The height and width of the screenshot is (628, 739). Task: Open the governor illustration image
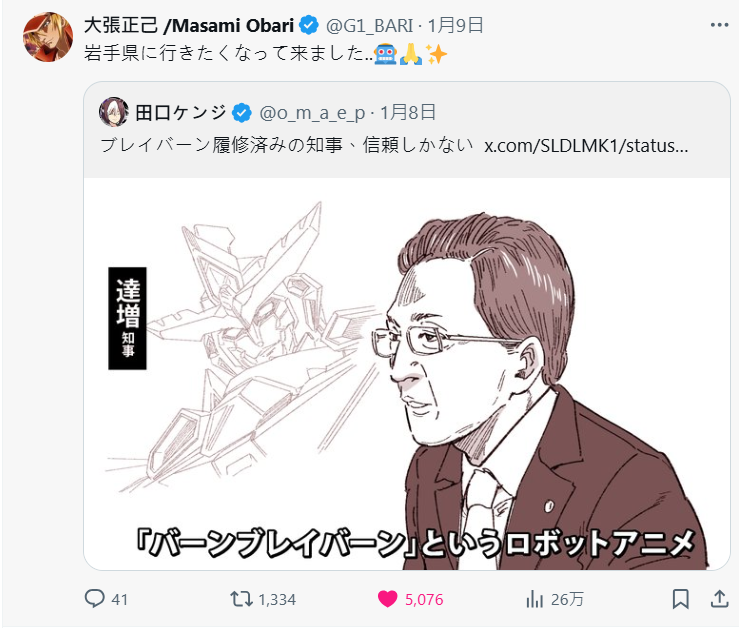point(407,373)
